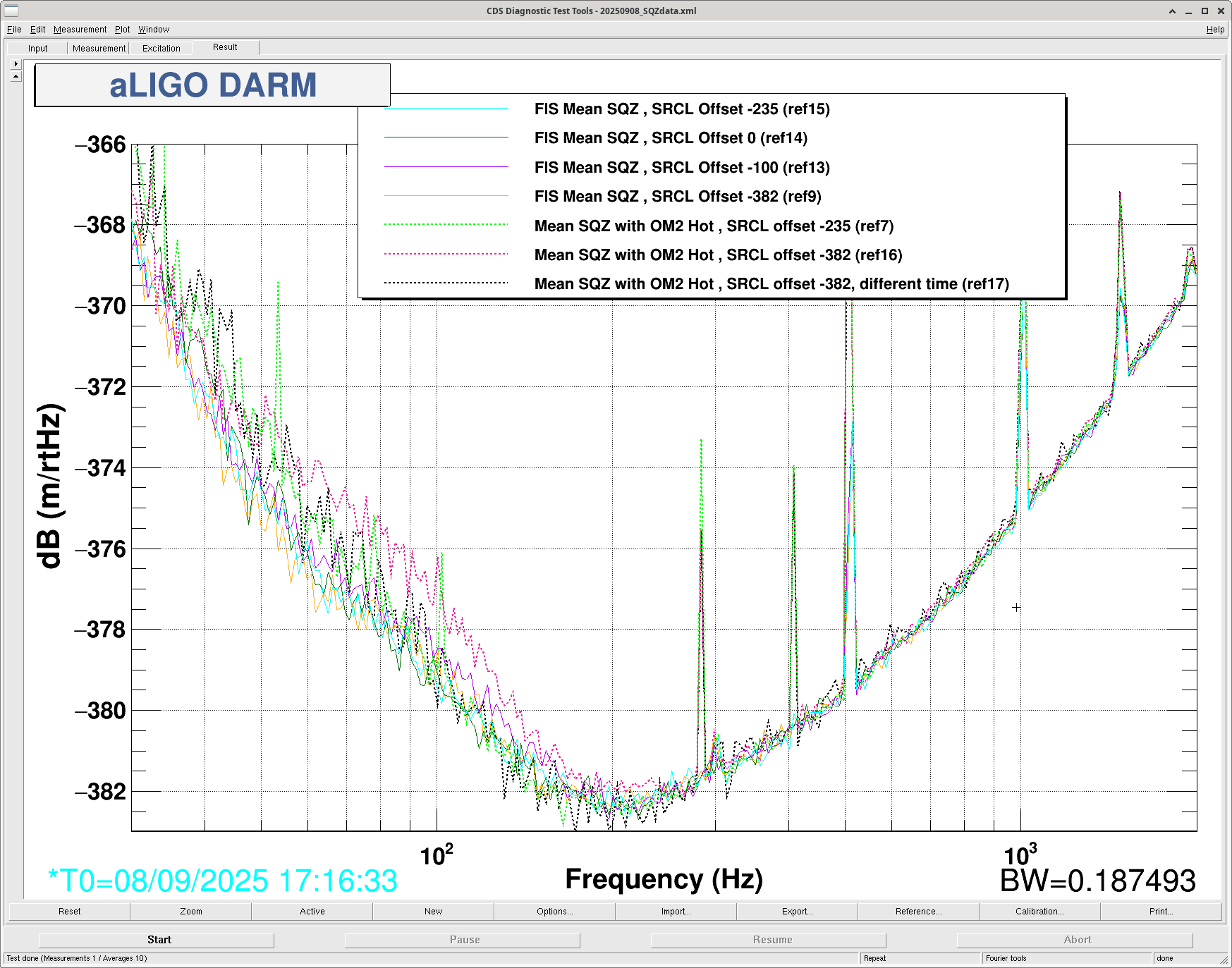Click the right-pointing arrow beside the plot
Viewport: 1232px width, 968px height.
[16, 63]
